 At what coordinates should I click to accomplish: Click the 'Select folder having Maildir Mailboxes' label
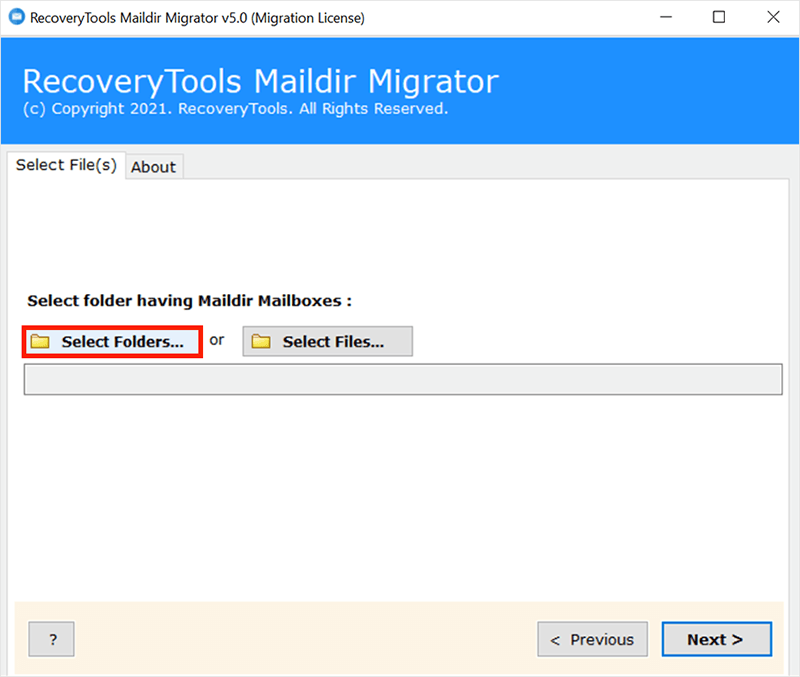coord(189,301)
